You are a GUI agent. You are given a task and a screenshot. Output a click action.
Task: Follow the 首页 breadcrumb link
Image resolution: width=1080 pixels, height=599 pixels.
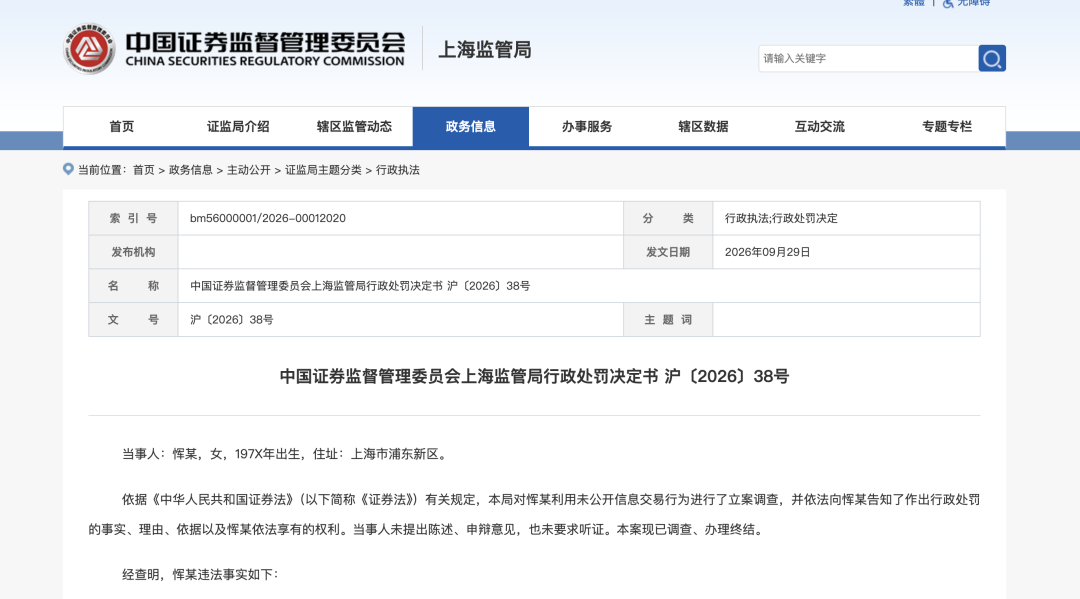coord(143,170)
